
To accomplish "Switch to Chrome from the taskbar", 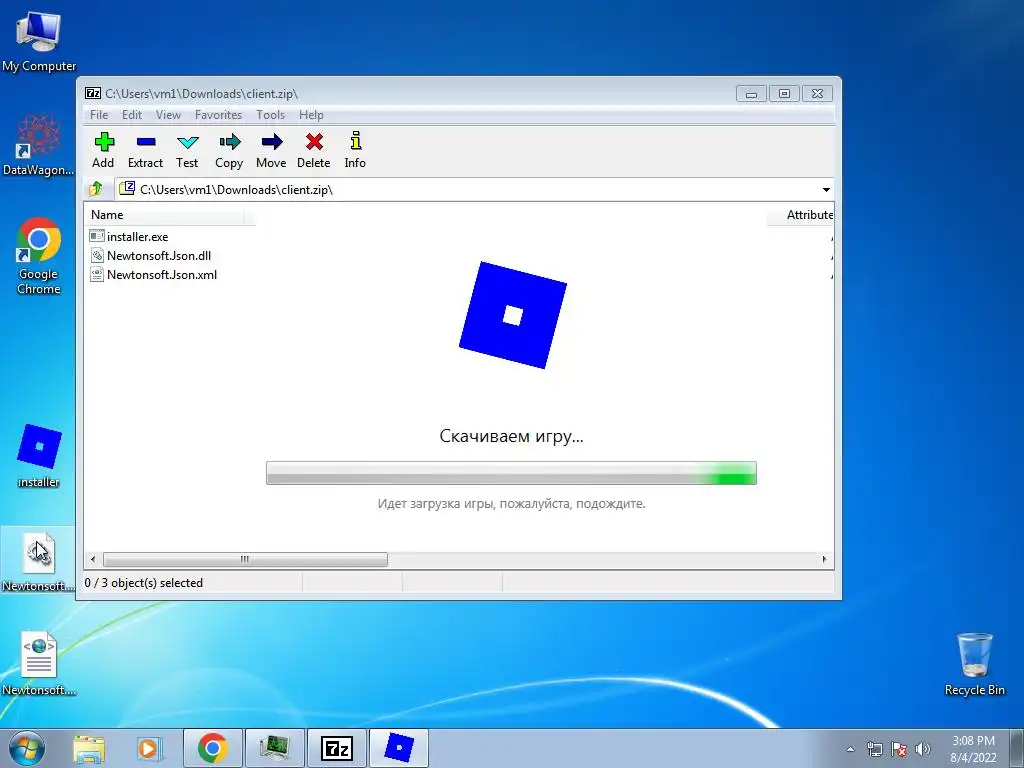I will point(212,748).
